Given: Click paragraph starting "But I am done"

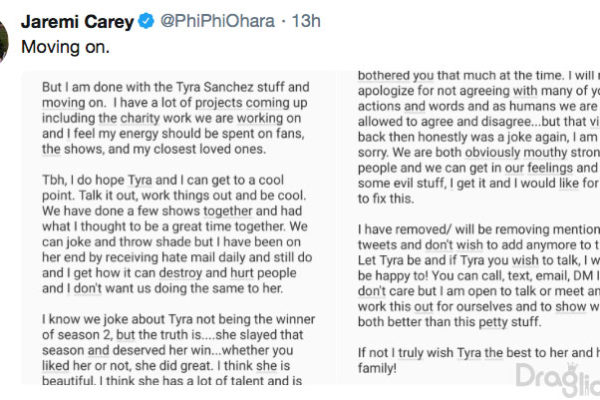Looking at the screenshot, I should coord(176,118).
